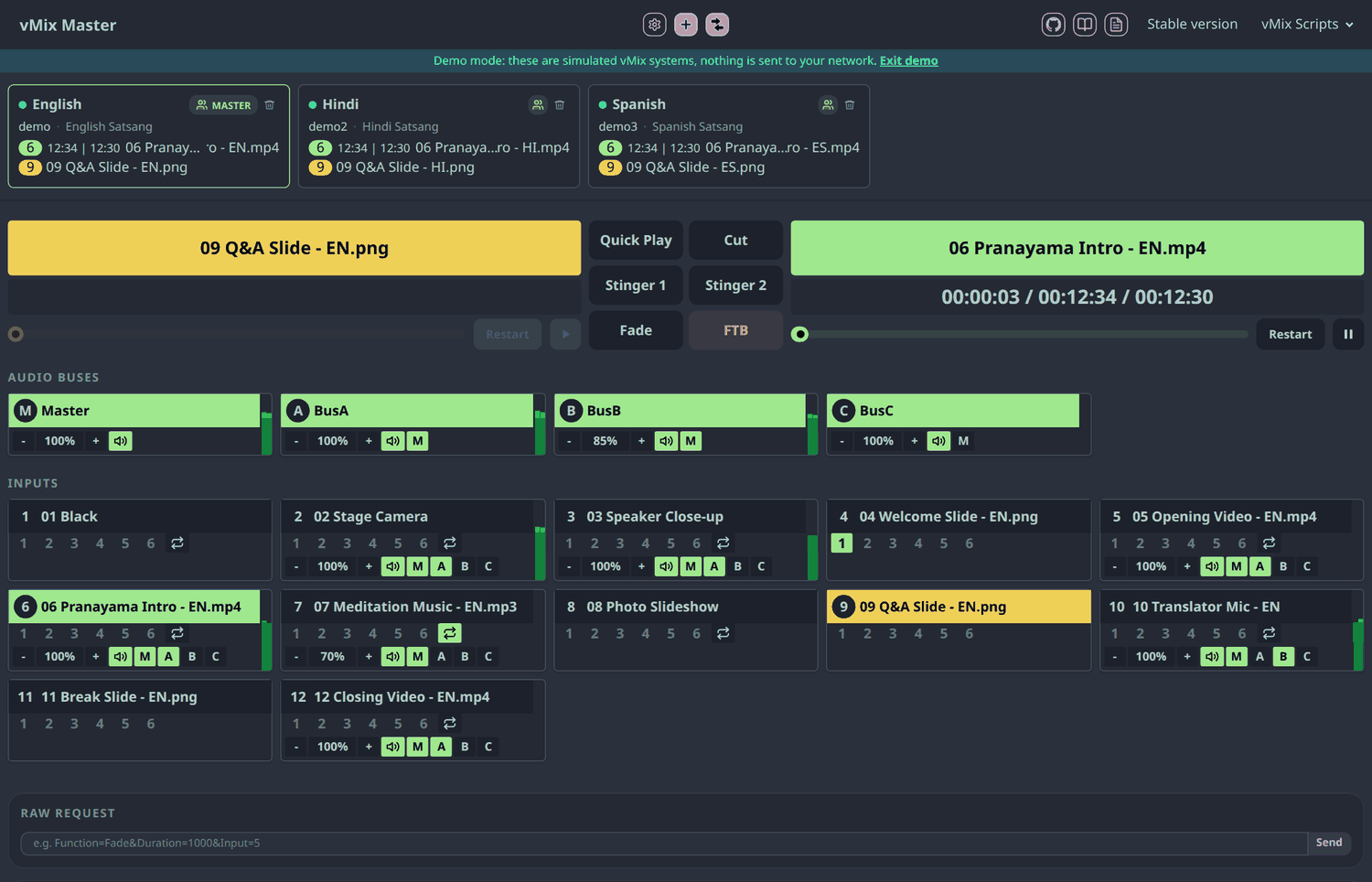Enable bus C on 07 Meditation Music

pyautogui.click(x=488, y=656)
